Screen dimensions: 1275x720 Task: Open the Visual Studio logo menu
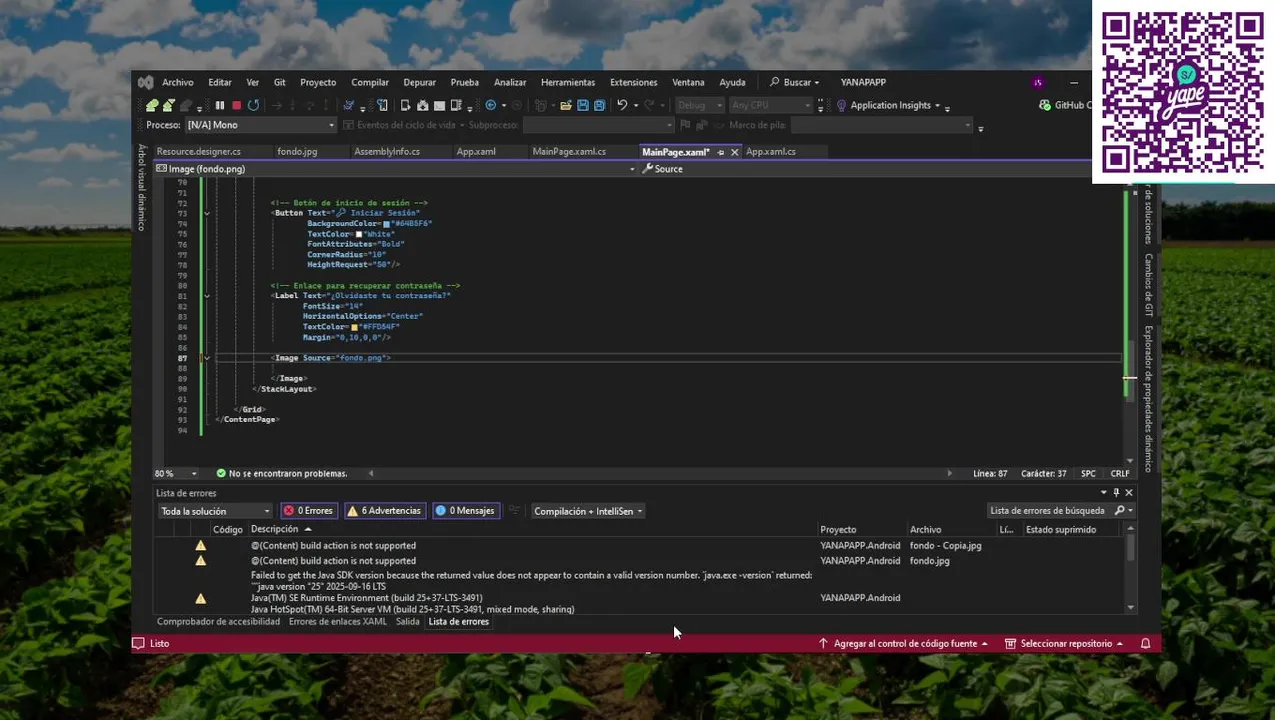(x=146, y=82)
